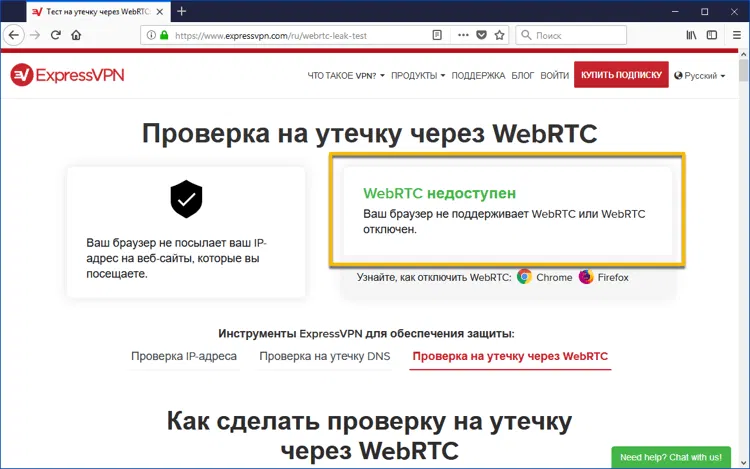Open page actions three-dot menu

coord(463,35)
